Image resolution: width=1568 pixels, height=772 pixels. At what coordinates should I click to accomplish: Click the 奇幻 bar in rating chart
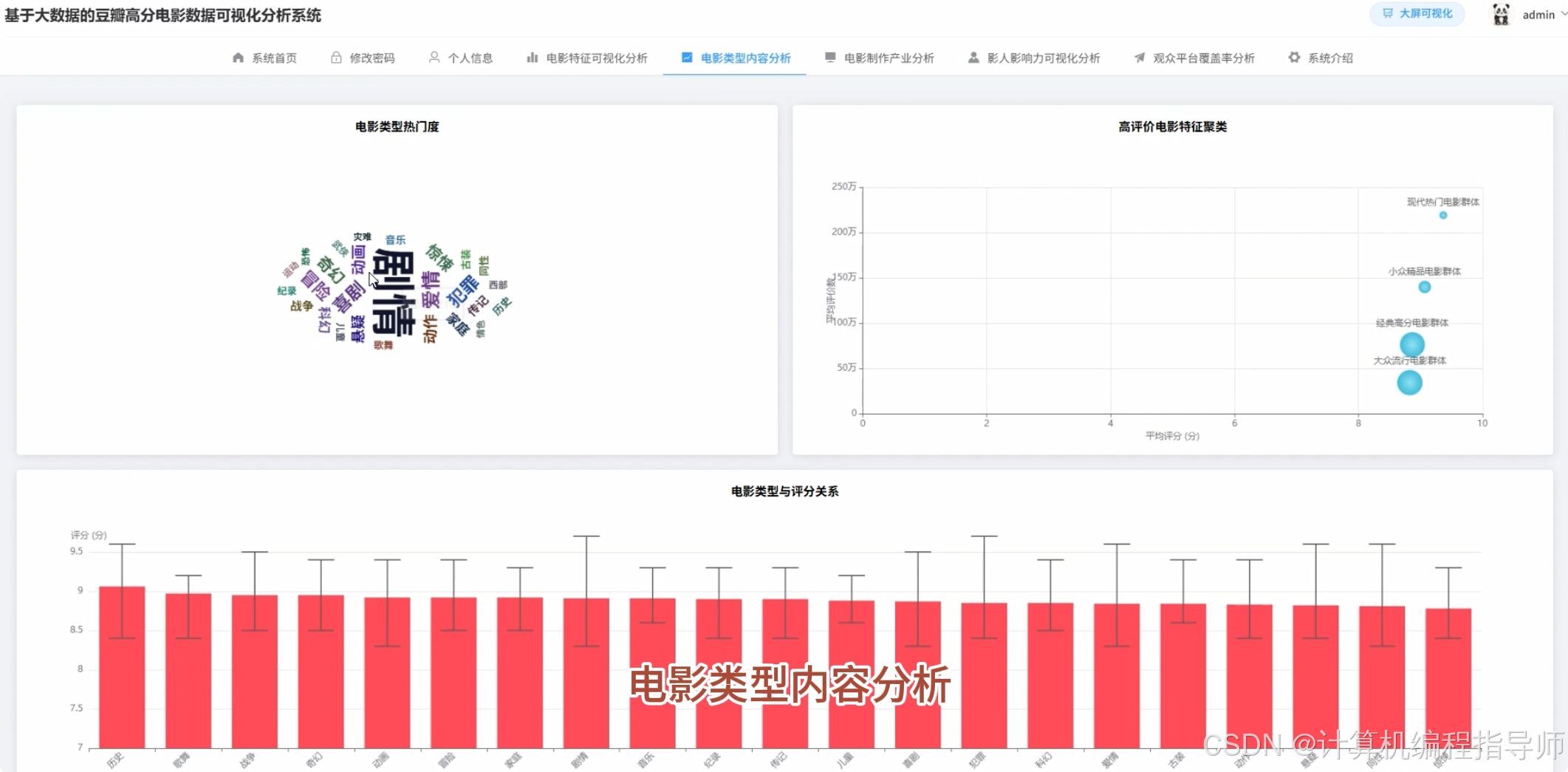click(321, 672)
